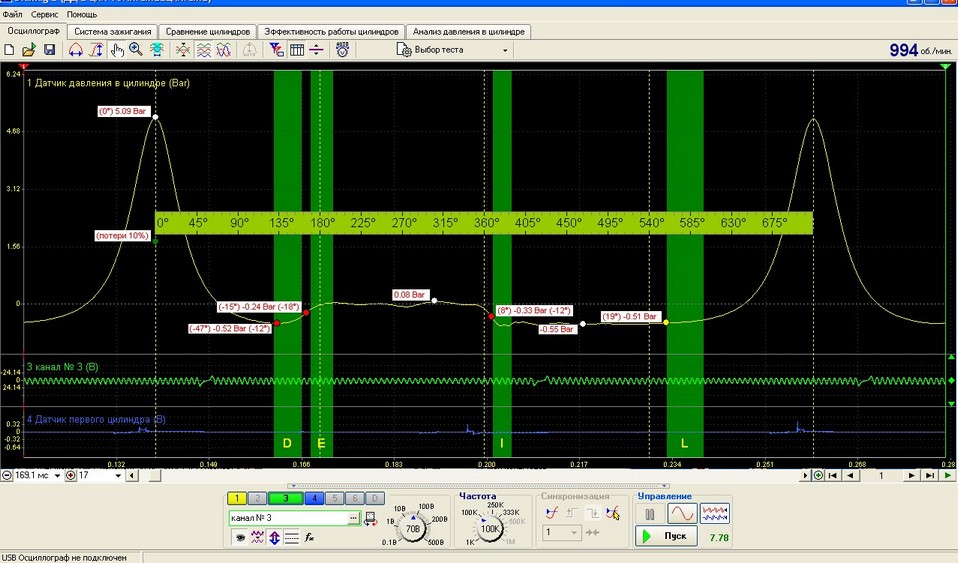The width and height of the screenshot is (958, 563).
Task: Select the magnifier zoom tool
Action: click(x=136, y=50)
